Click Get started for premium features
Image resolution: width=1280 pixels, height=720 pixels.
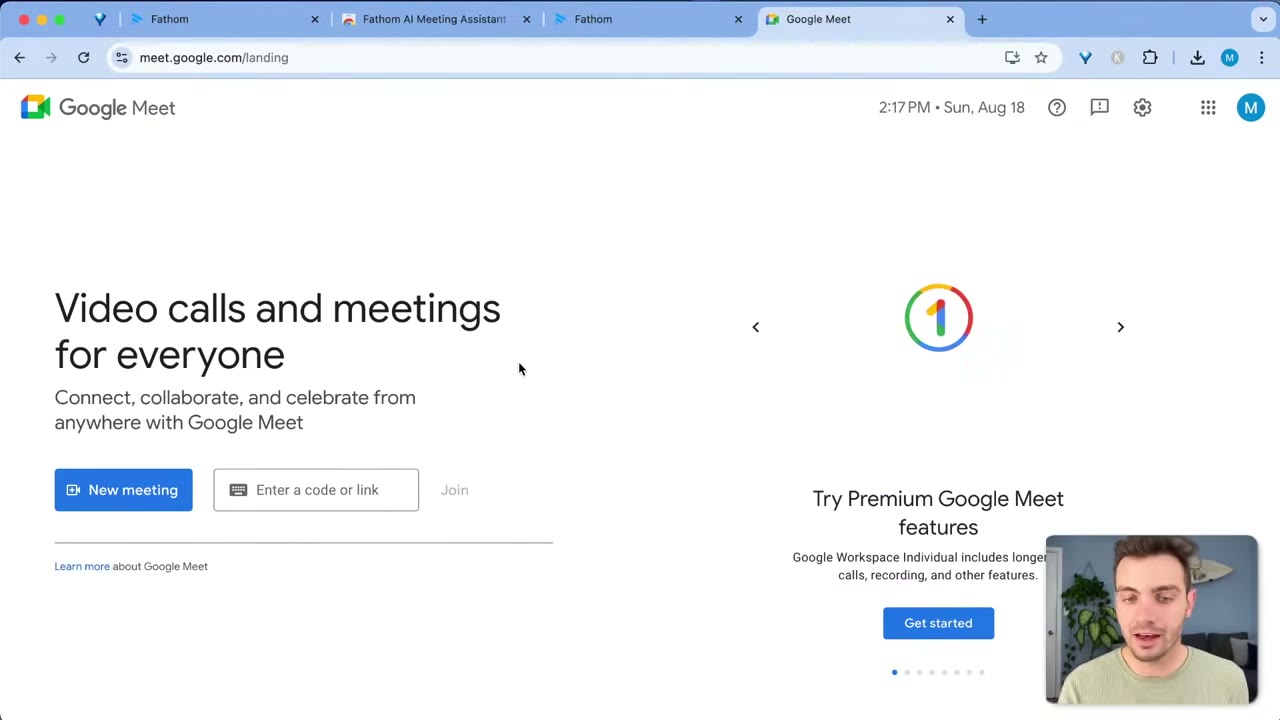pyautogui.click(x=938, y=623)
